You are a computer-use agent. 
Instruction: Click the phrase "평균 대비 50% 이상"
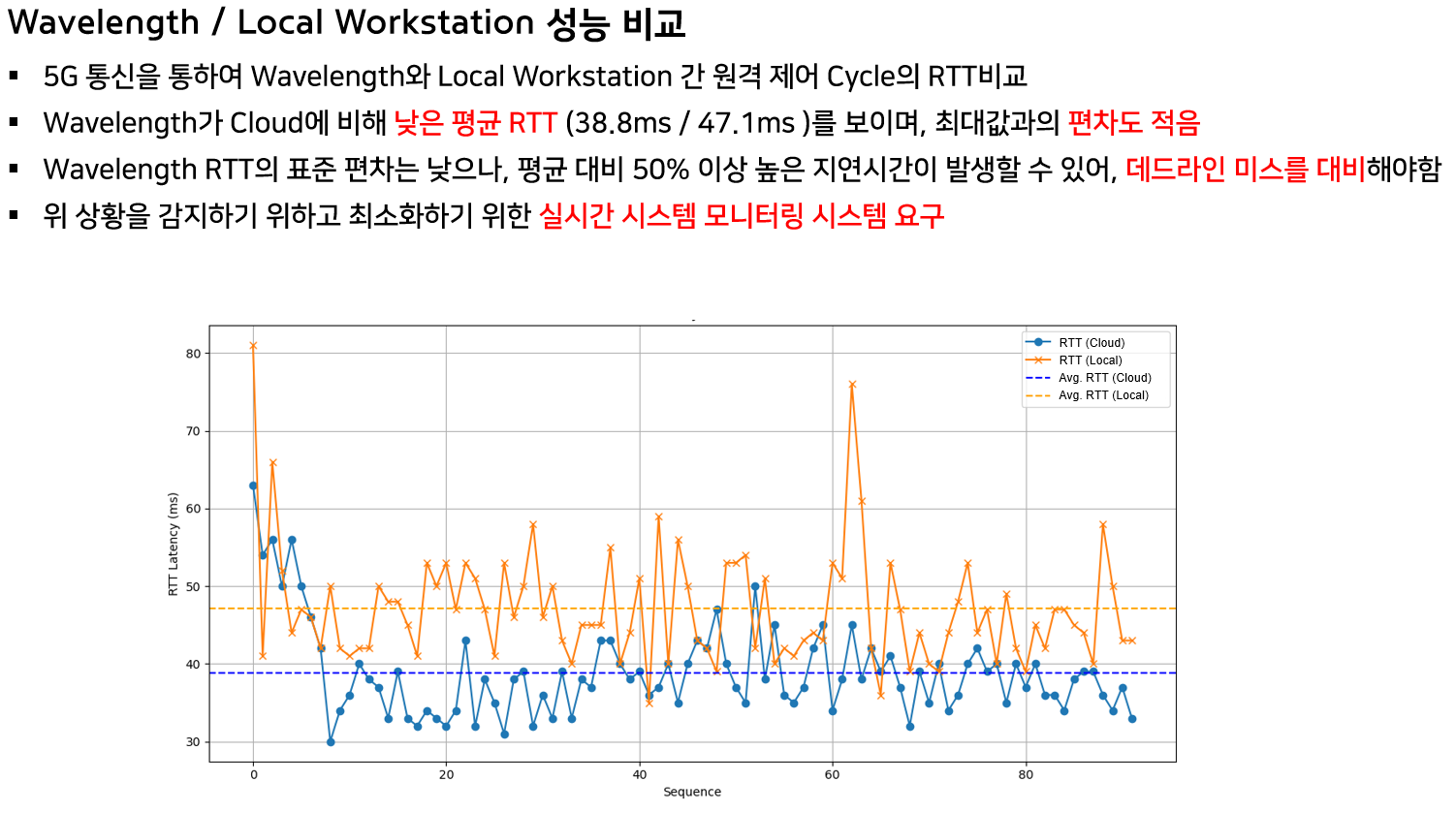pyautogui.click(x=632, y=170)
